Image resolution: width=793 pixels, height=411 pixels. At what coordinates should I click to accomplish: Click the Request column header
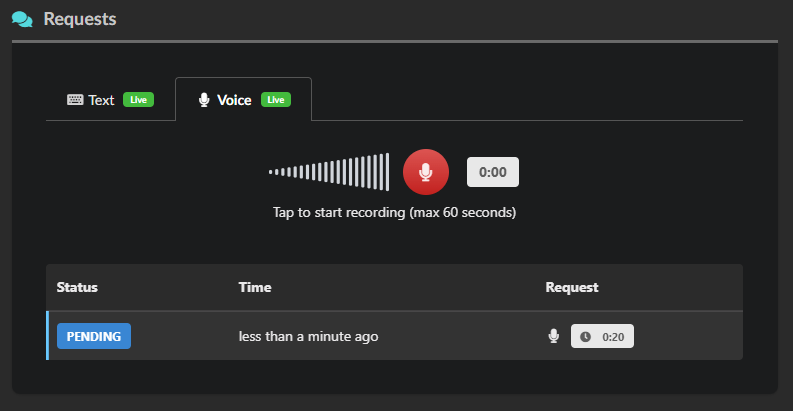point(572,287)
